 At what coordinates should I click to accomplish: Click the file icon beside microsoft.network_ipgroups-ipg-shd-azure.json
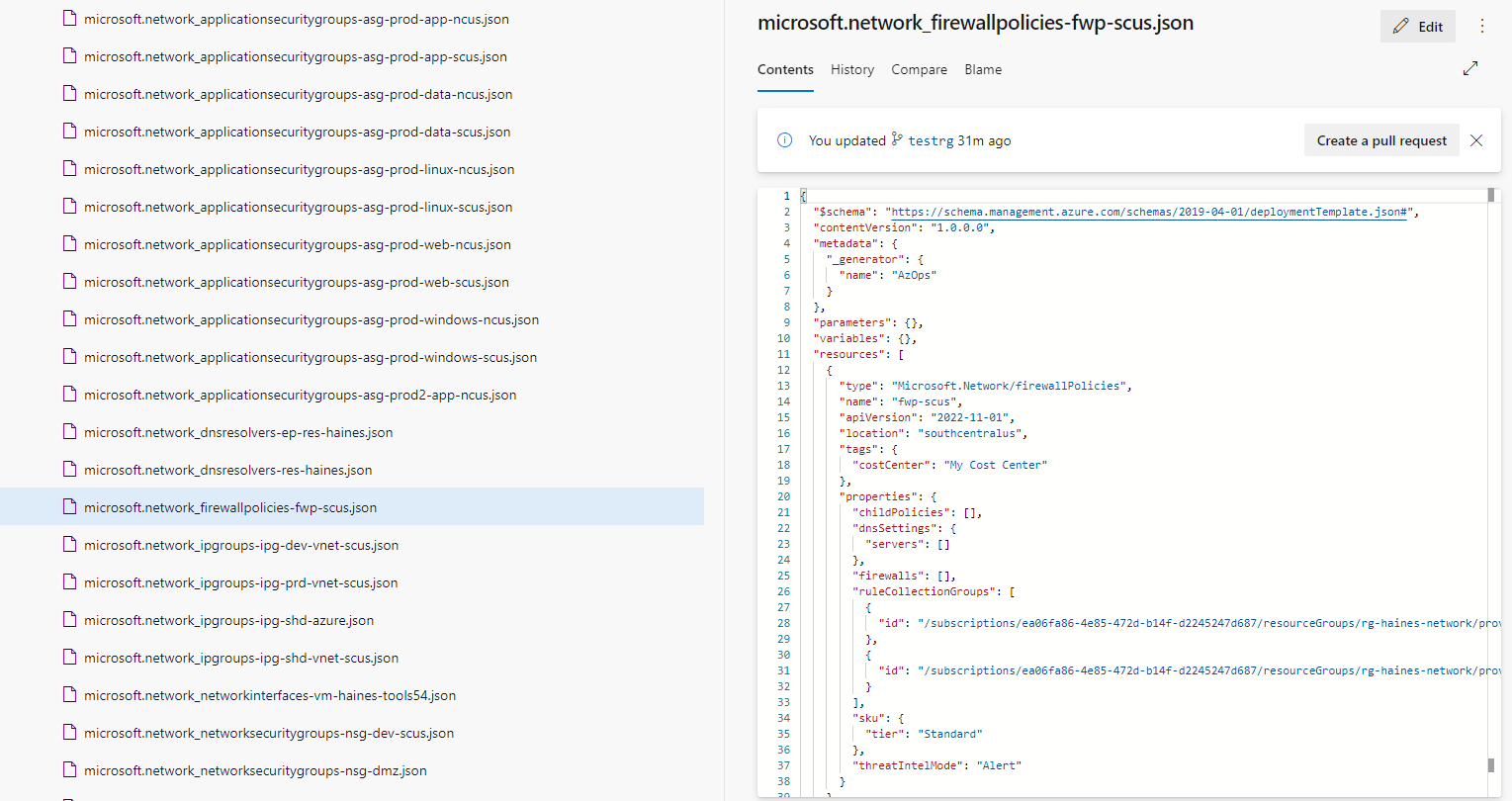click(x=69, y=619)
